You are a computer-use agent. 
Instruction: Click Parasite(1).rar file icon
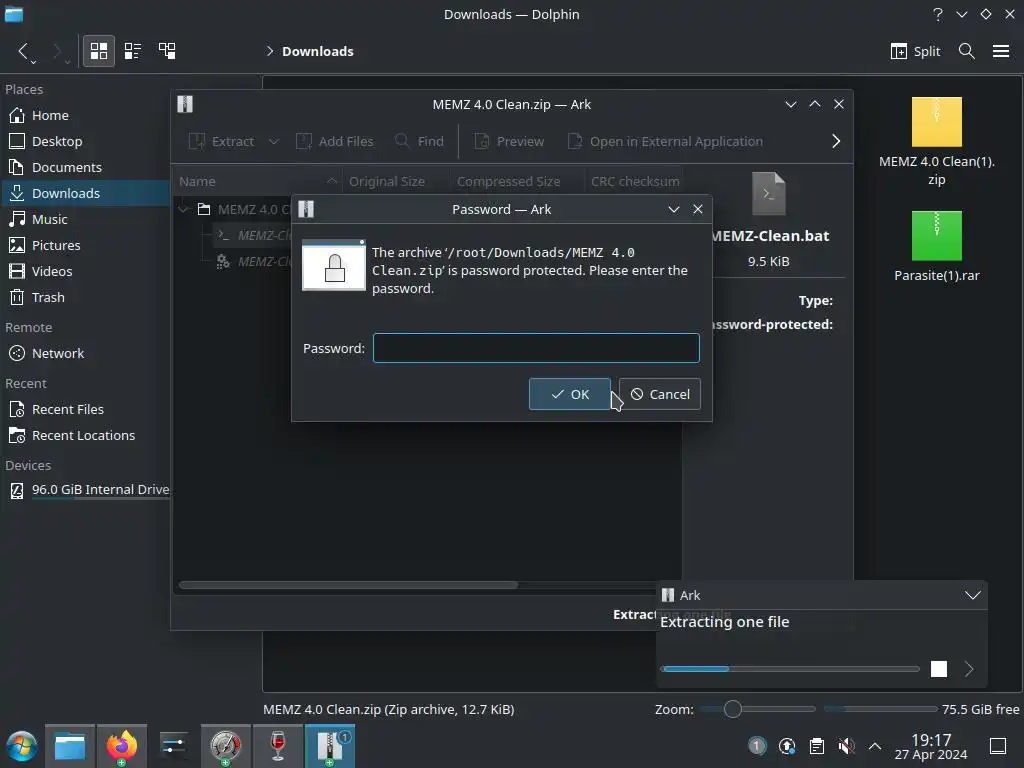(936, 236)
